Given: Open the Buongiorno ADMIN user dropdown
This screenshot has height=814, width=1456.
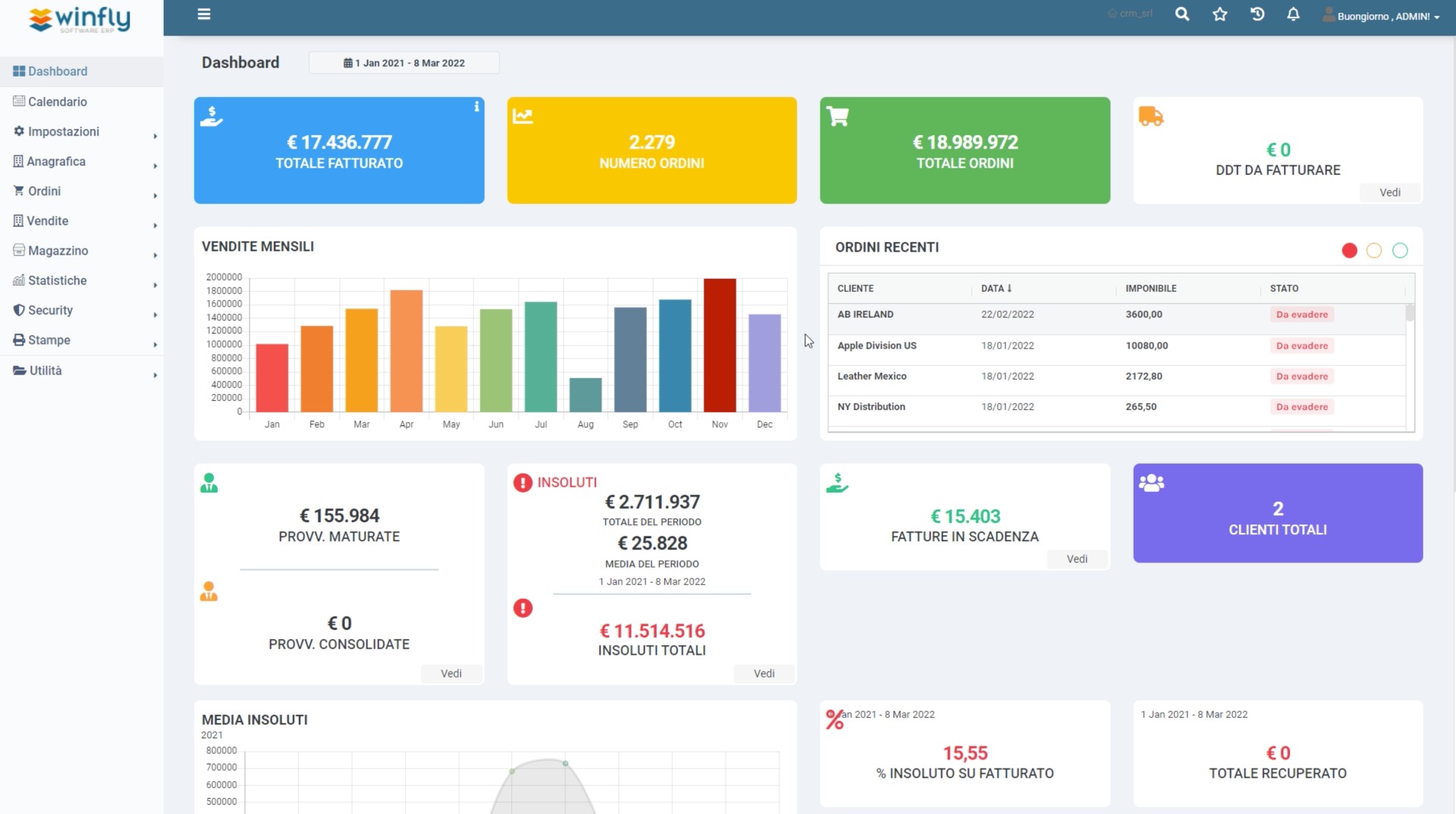Looking at the screenshot, I should [1382, 16].
